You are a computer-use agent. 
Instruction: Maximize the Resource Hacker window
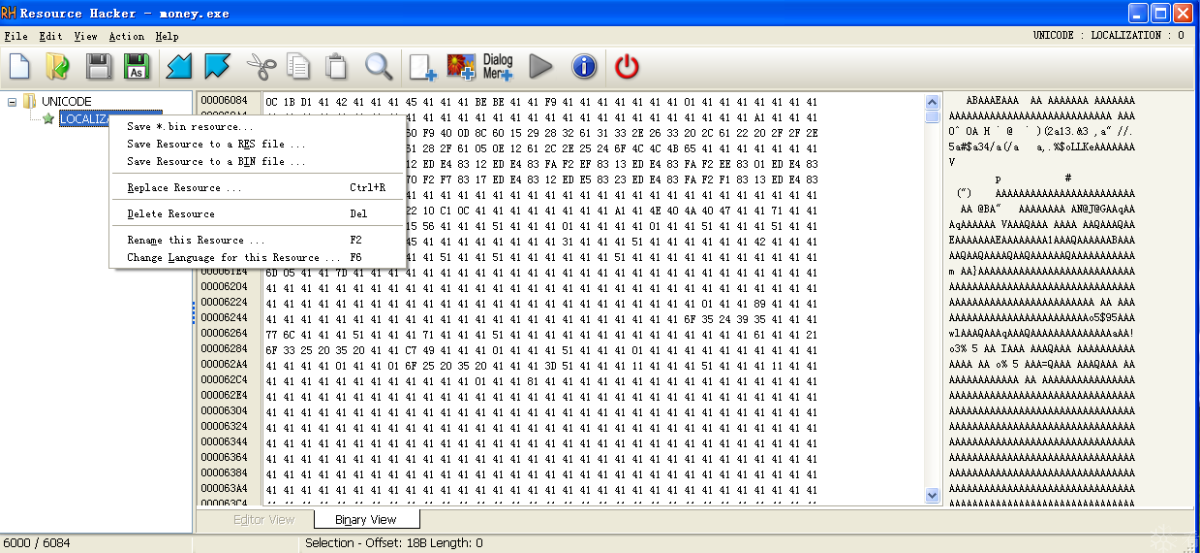click(x=1160, y=13)
